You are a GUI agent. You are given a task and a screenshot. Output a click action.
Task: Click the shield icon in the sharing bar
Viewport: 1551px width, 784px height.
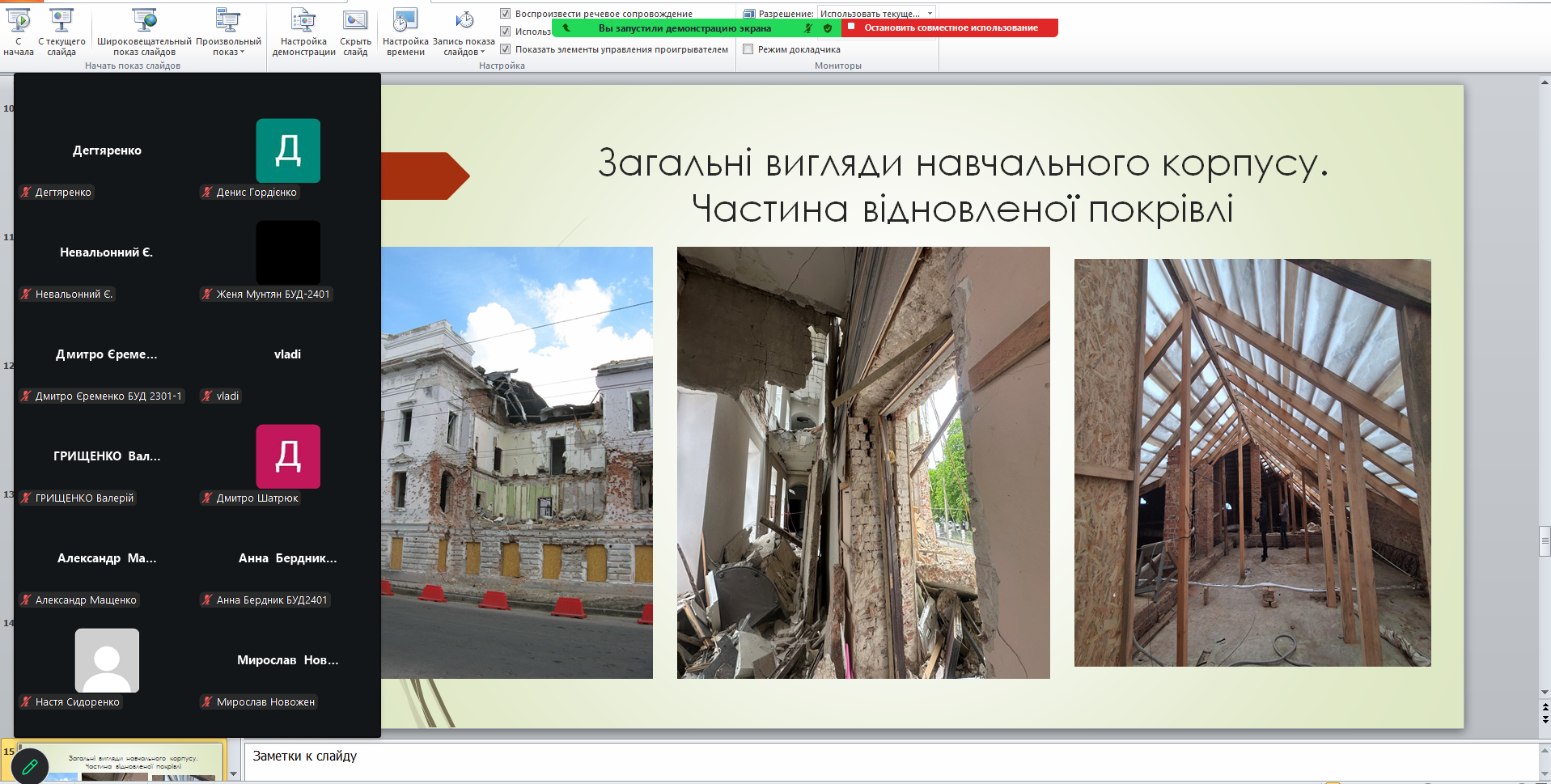coord(827,28)
